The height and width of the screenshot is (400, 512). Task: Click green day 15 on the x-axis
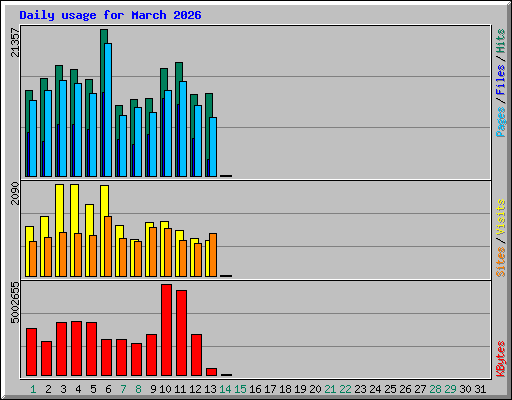click(x=240, y=389)
